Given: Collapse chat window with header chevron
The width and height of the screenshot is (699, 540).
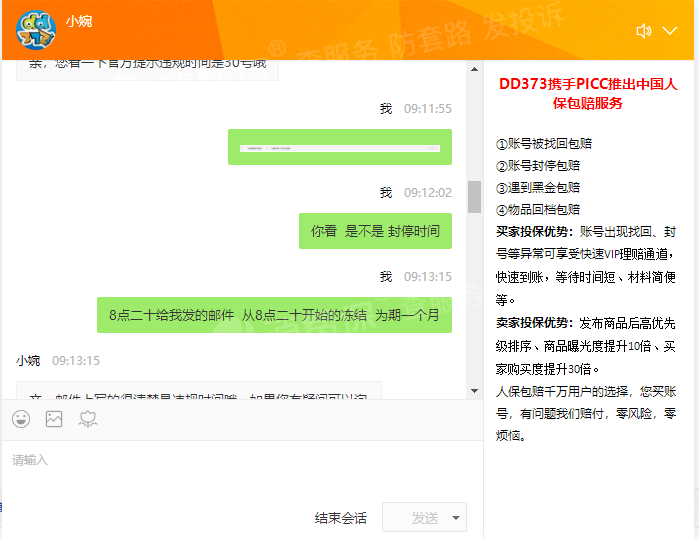Looking at the screenshot, I should (x=670, y=30).
